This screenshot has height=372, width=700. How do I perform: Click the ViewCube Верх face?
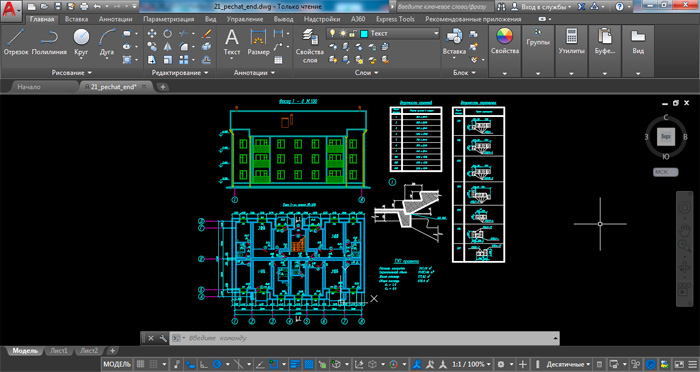click(x=666, y=137)
